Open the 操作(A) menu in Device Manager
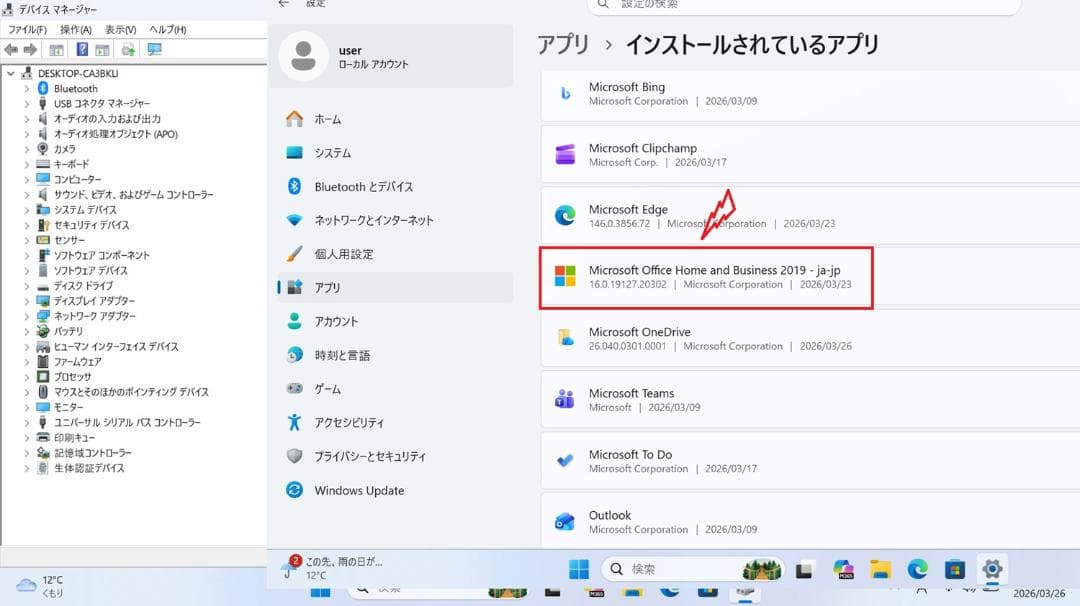 coord(76,30)
